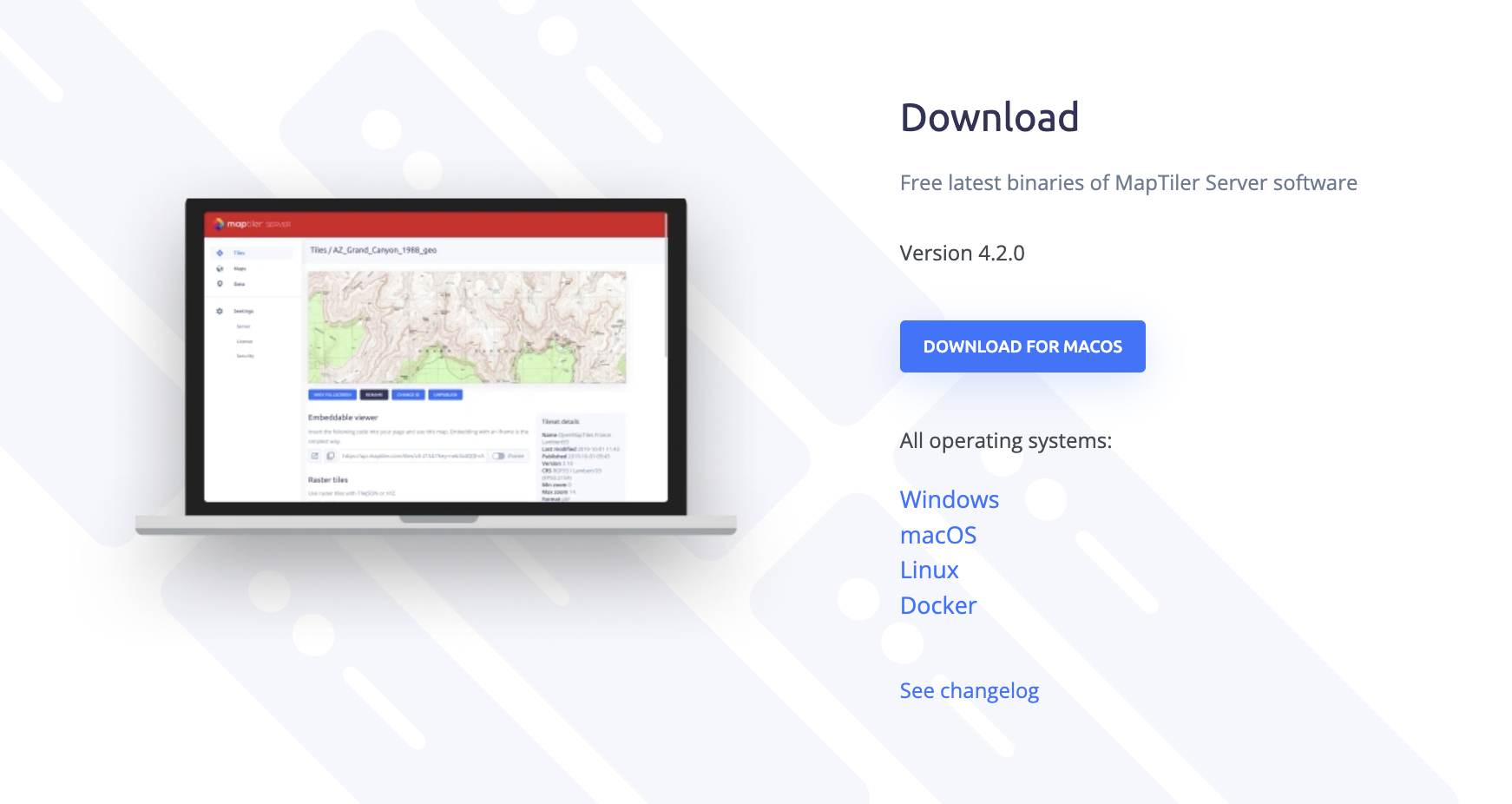This screenshot has height=804, width=1512.
Task: Click the Grand Canyon map preview image
Action: coord(467,326)
